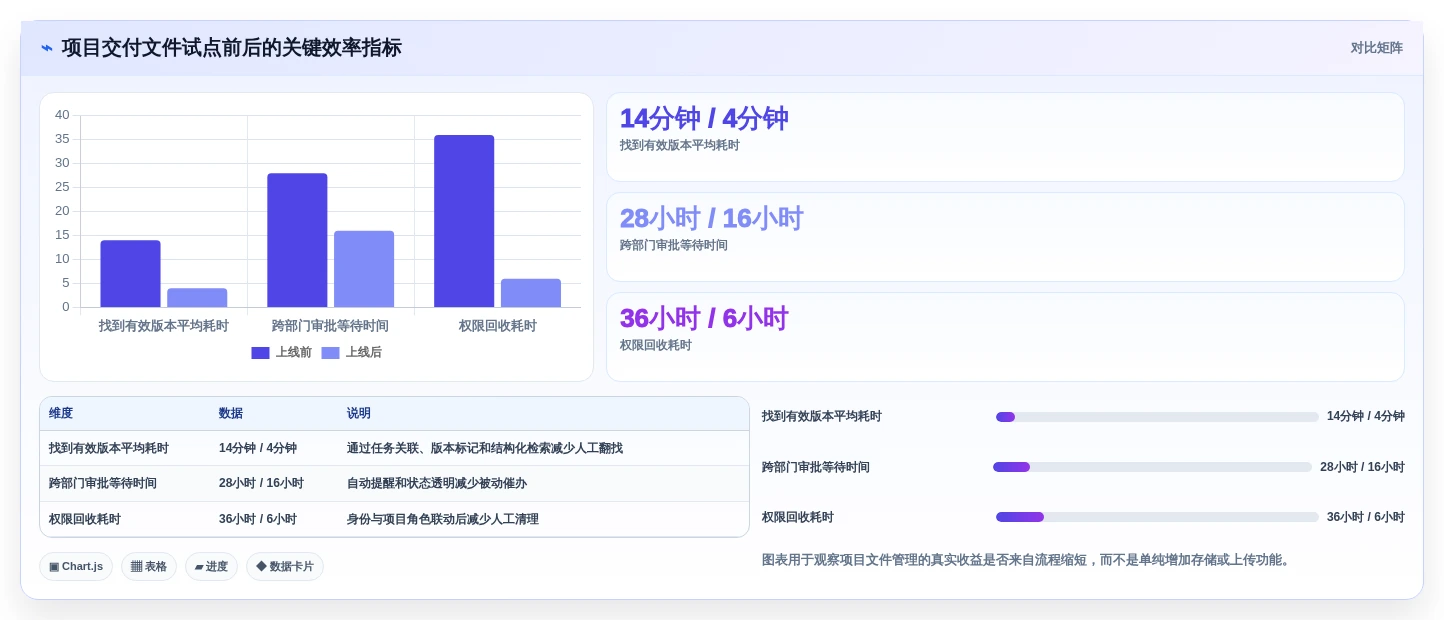1444x620 pixels.
Task: Click the Chart.js tag chip
Action: click(x=76, y=566)
